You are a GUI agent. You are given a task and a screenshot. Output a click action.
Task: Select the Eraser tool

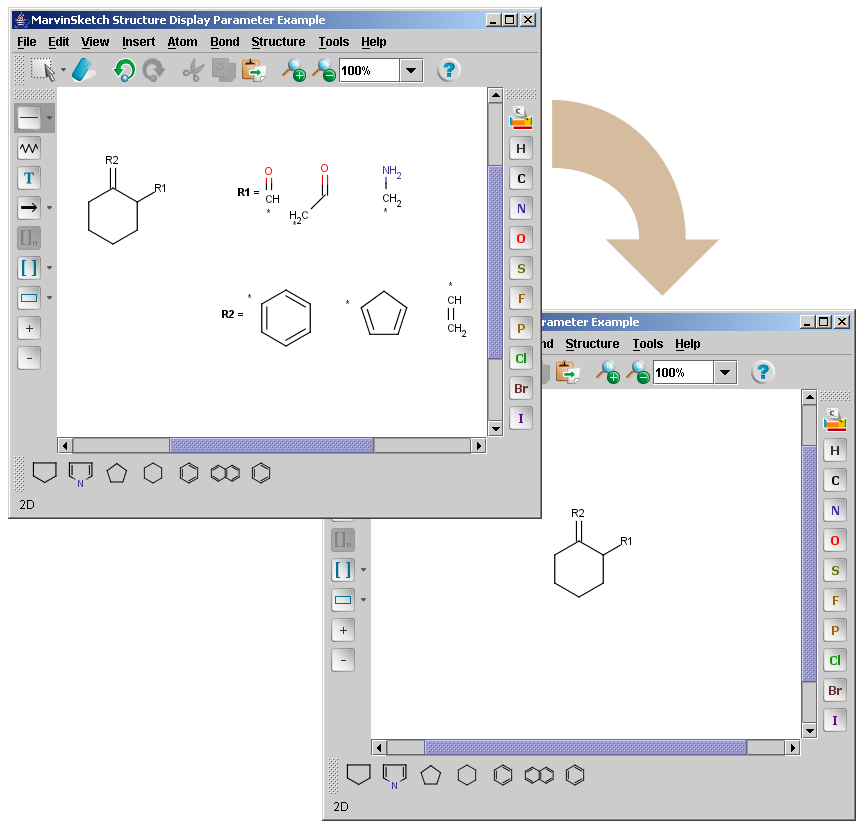click(x=83, y=69)
